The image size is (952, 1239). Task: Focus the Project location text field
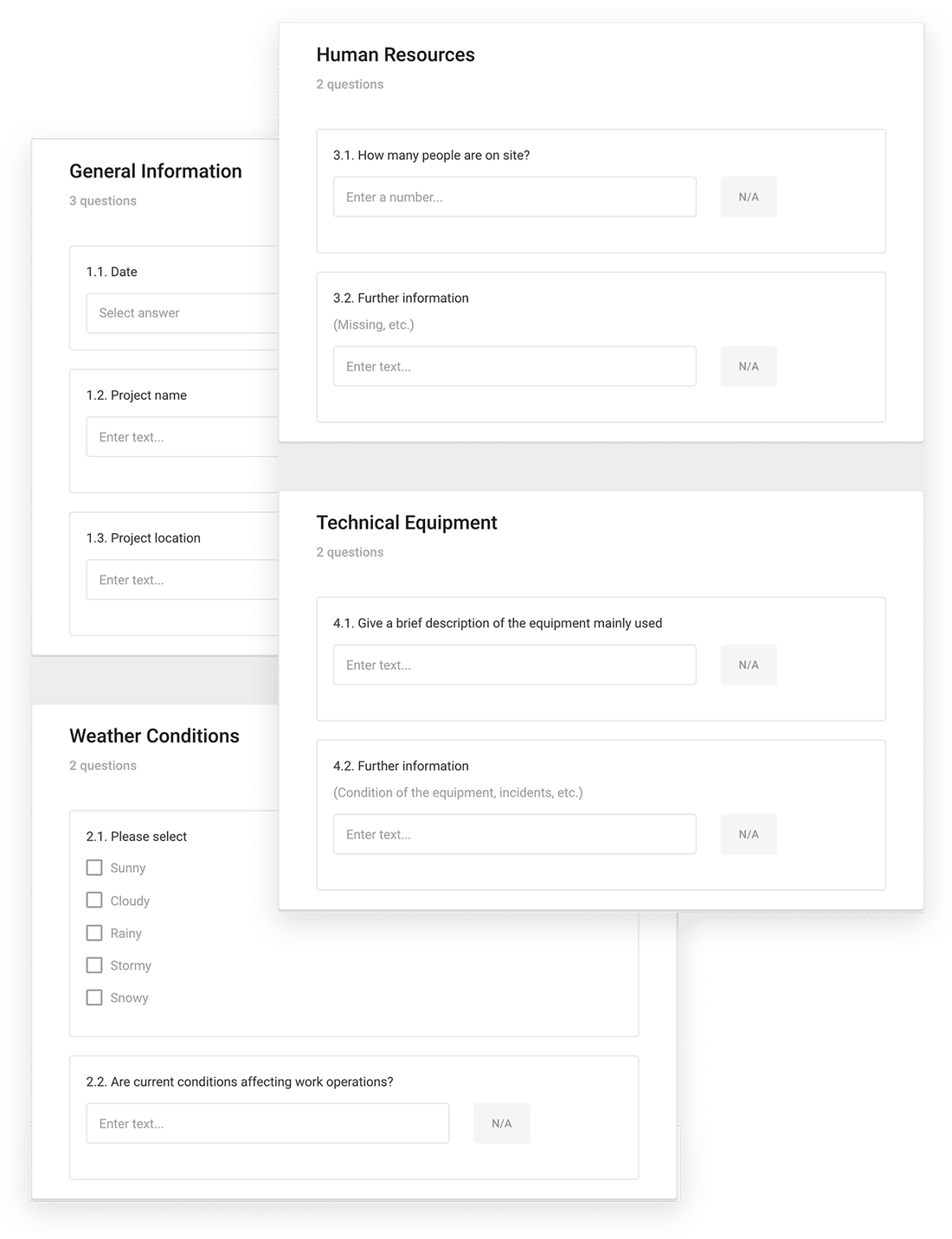coord(182,580)
